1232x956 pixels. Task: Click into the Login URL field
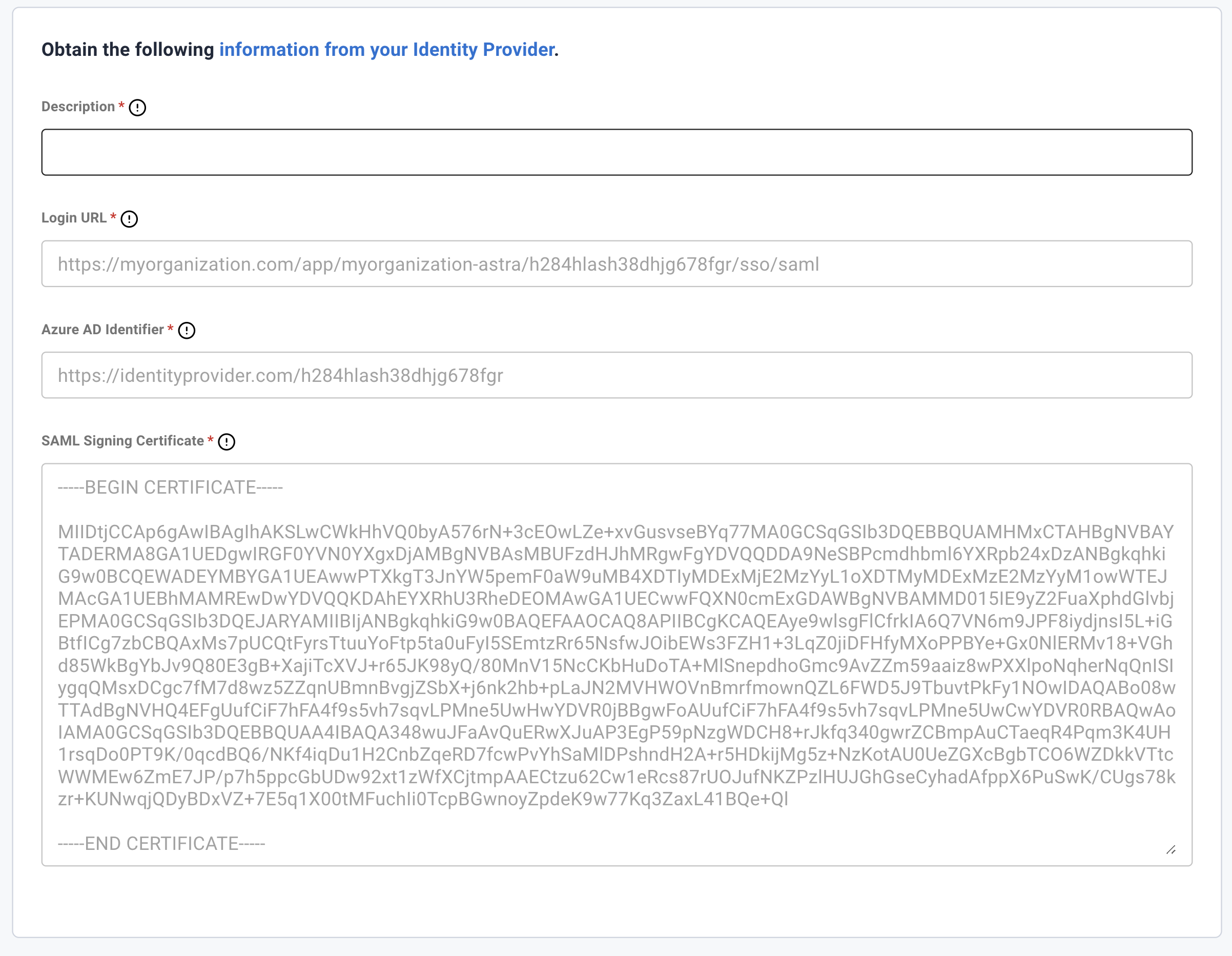[617, 263]
